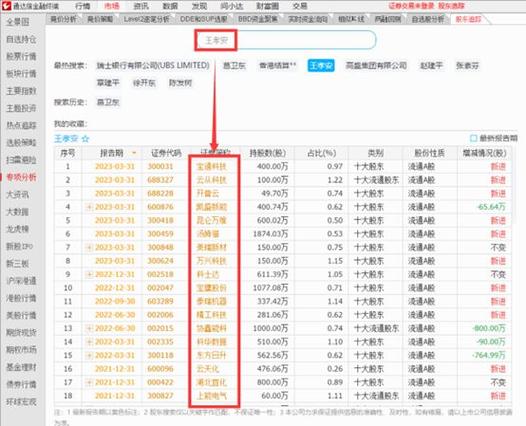Open the sort arrow in 报告期 header

pyautogui.click(x=134, y=153)
